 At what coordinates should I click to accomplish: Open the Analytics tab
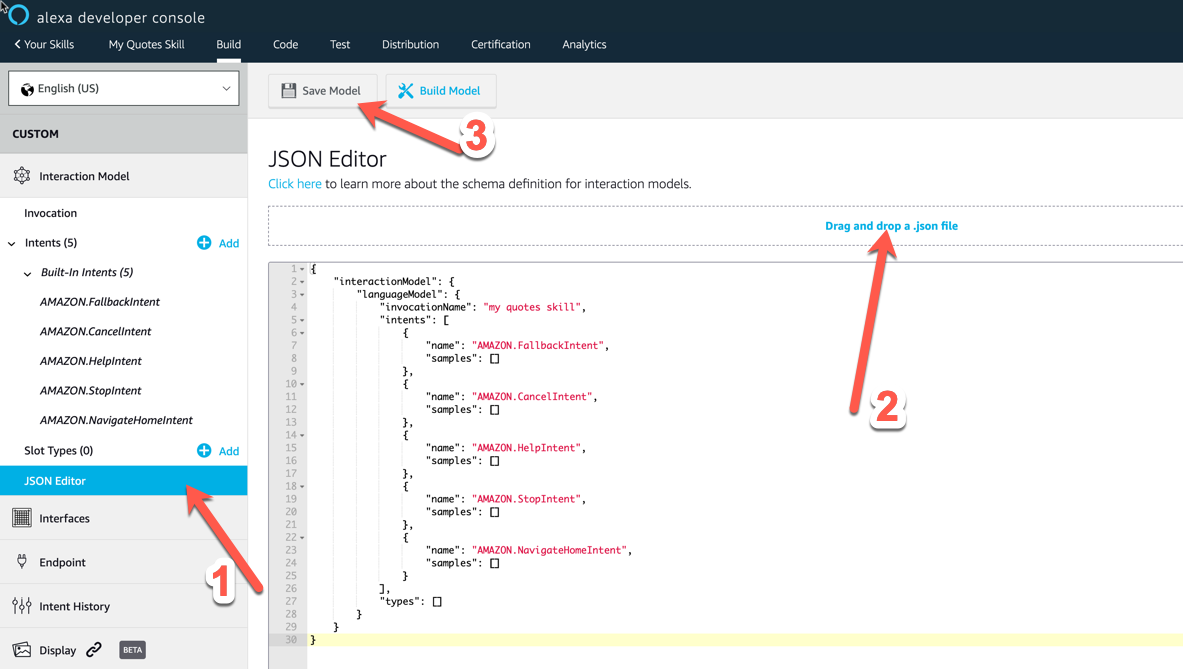tap(584, 44)
